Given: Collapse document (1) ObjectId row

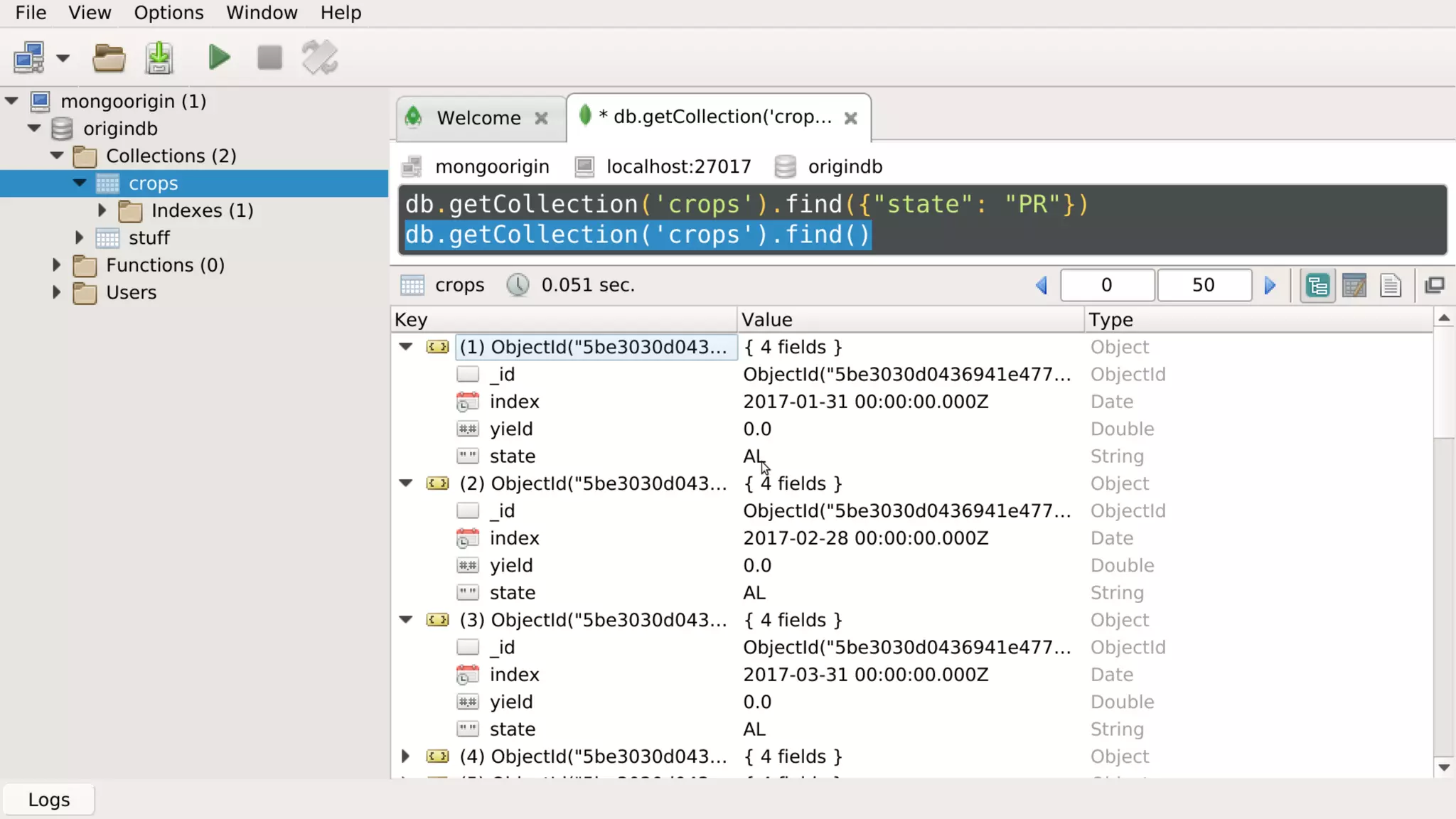Looking at the screenshot, I should point(406,347).
